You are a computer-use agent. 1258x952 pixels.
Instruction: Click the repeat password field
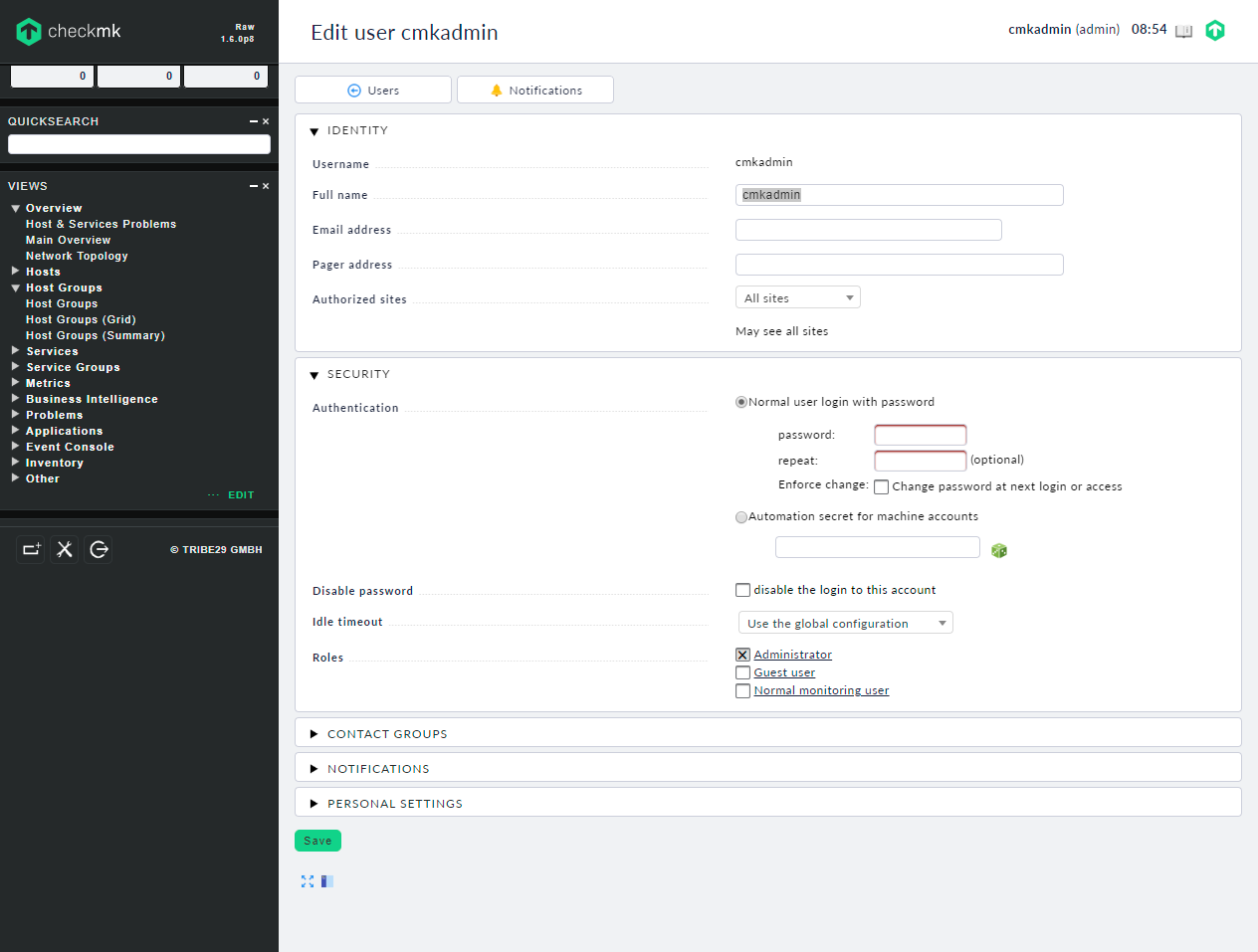[x=921, y=461]
